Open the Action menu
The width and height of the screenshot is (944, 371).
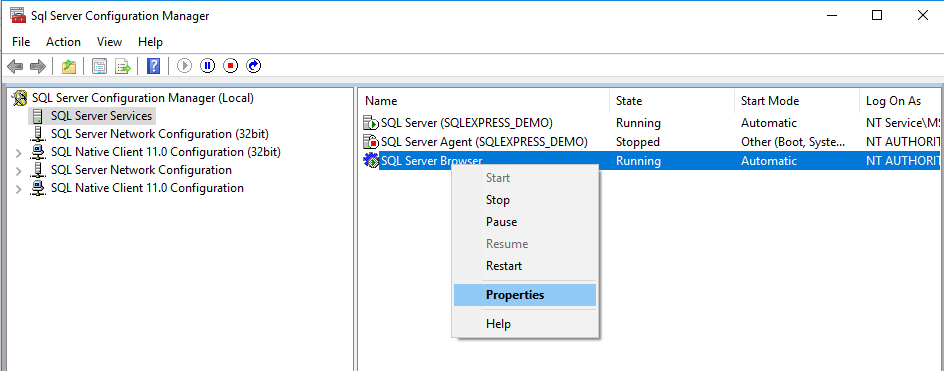coord(63,42)
